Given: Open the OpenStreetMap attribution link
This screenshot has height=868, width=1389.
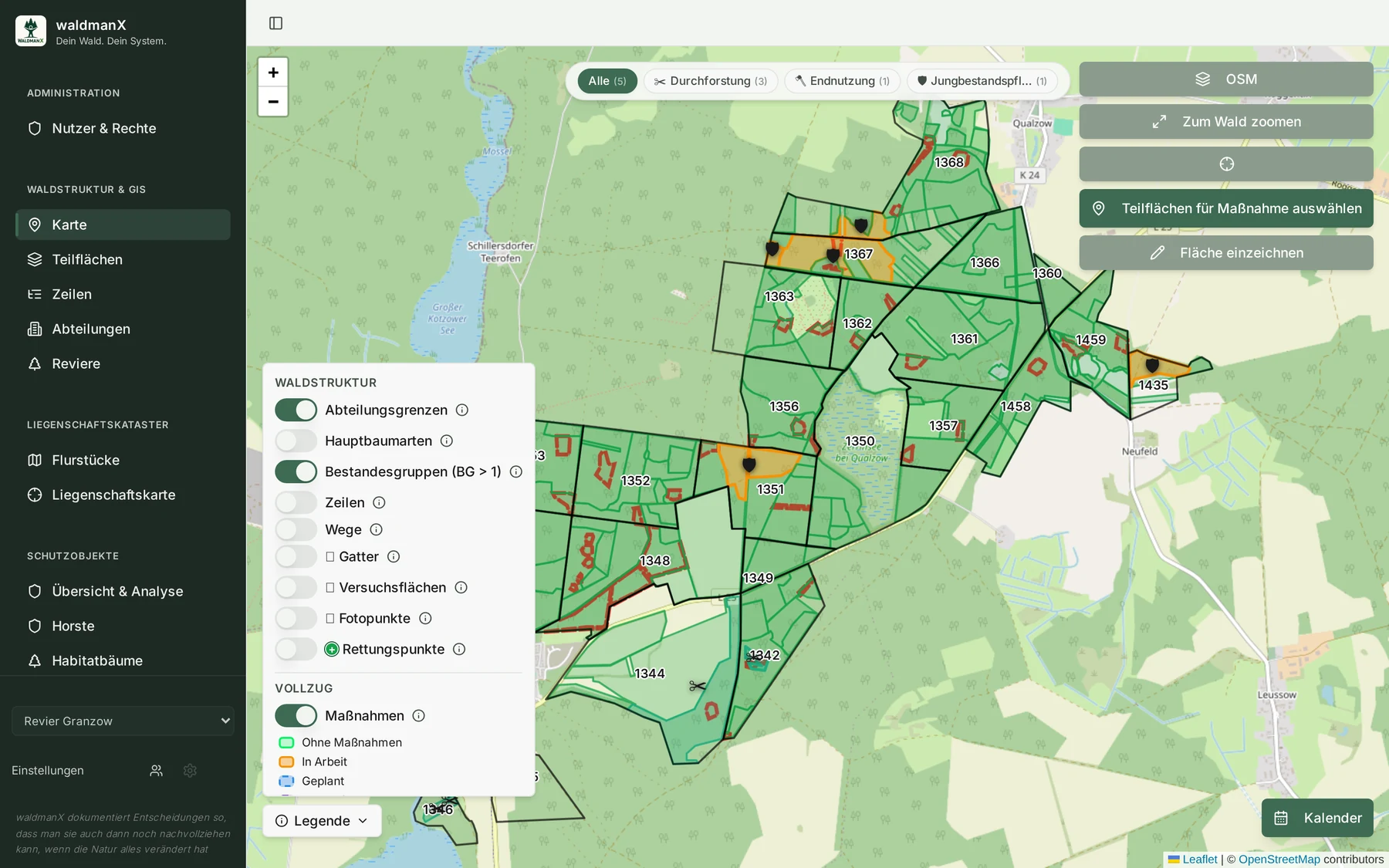Looking at the screenshot, I should [x=1279, y=860].
